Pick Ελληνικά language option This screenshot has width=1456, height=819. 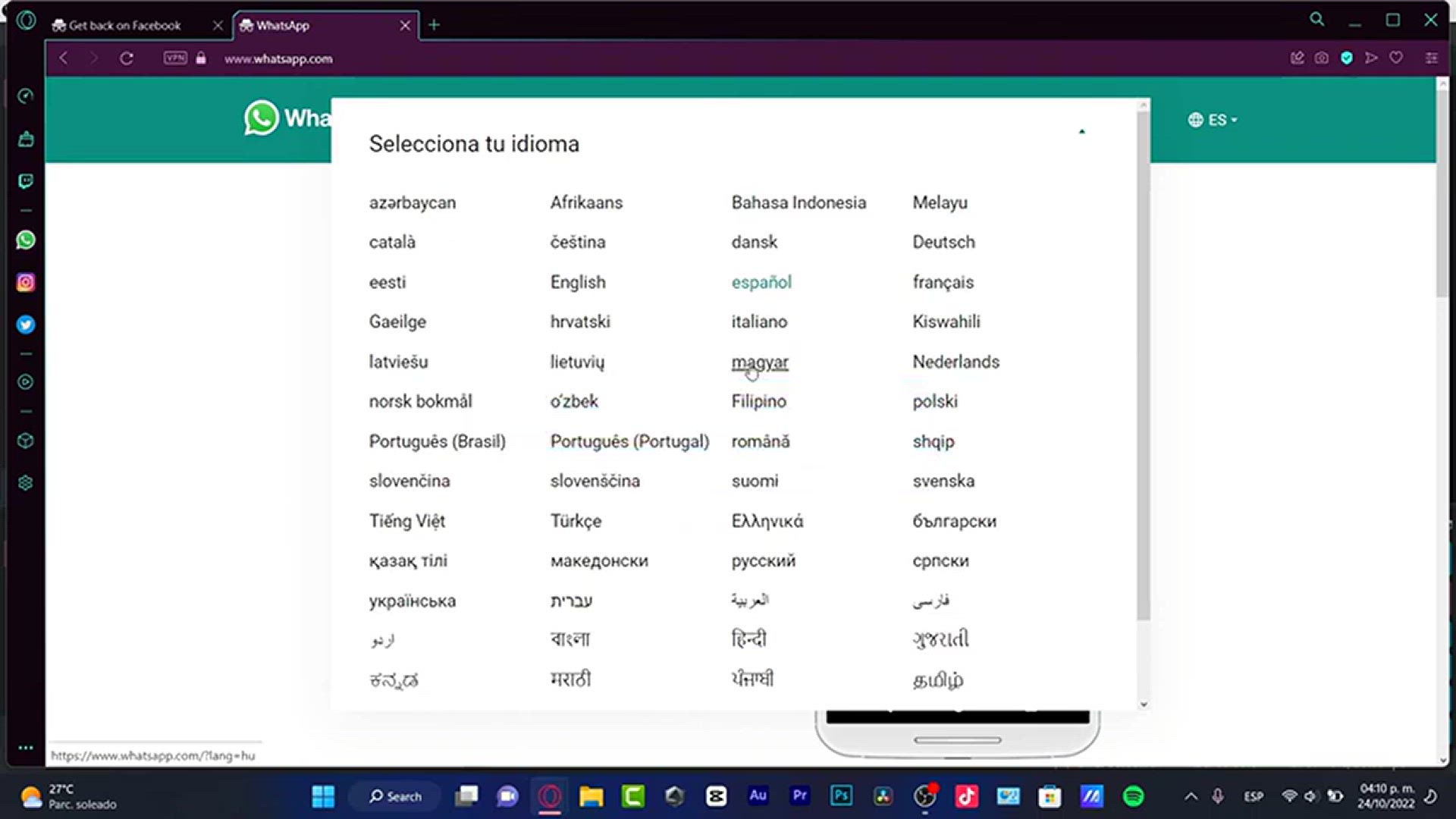tap(767, 521)
